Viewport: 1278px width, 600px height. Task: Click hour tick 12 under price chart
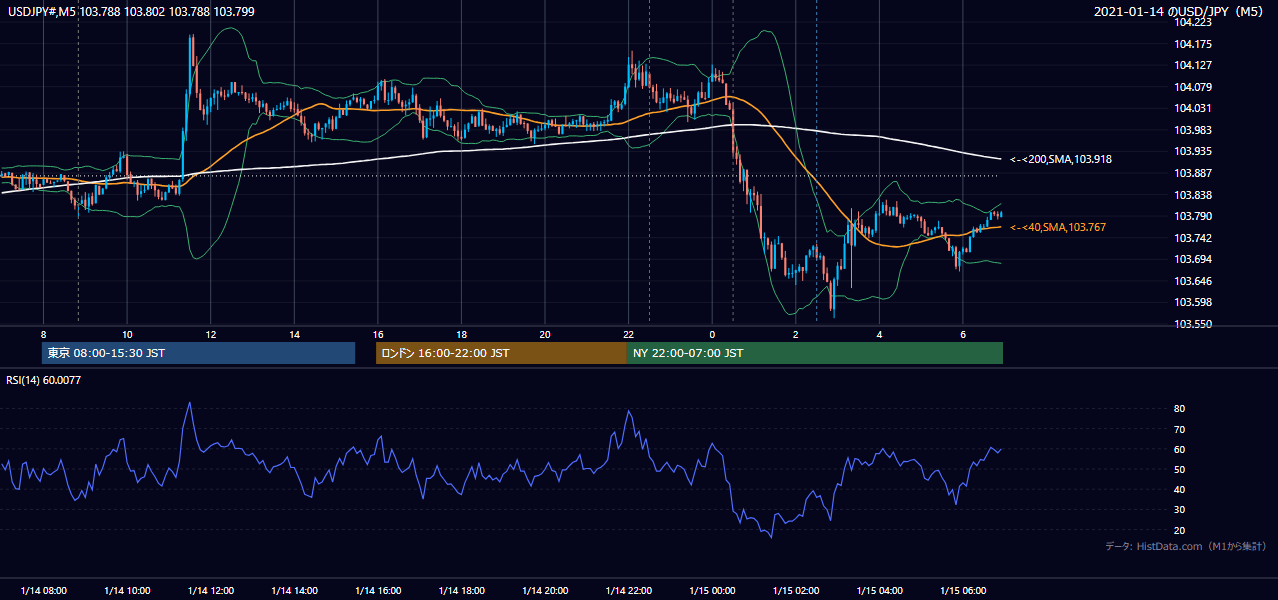[x=210, y=334]
